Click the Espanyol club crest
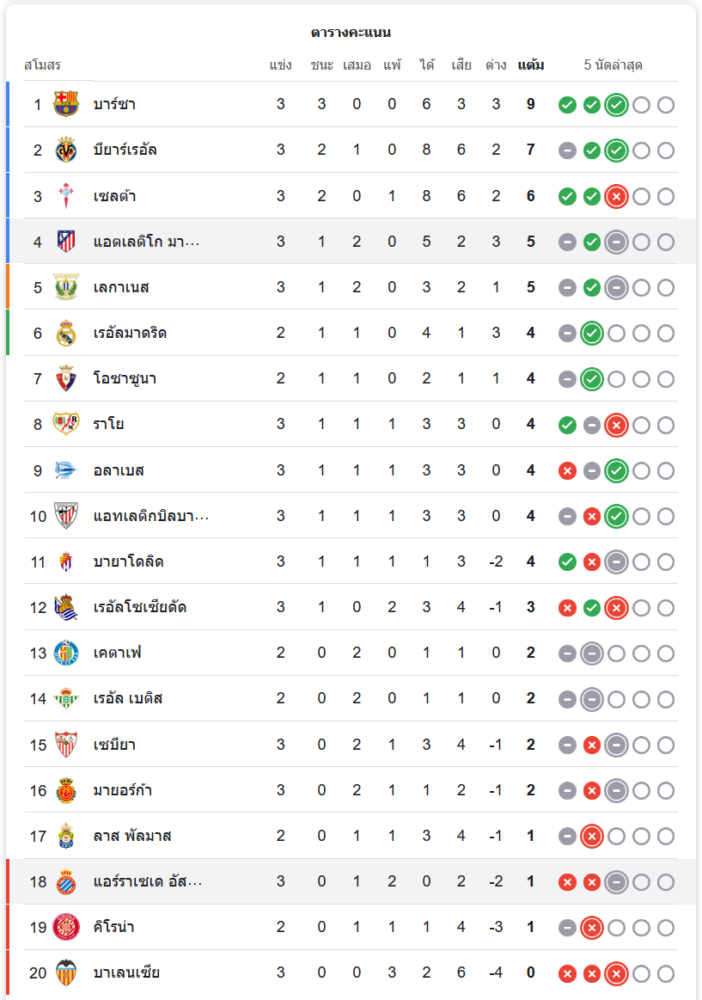Image resolution: width=702 pixels, height=1000 pixels. point(66,882)
